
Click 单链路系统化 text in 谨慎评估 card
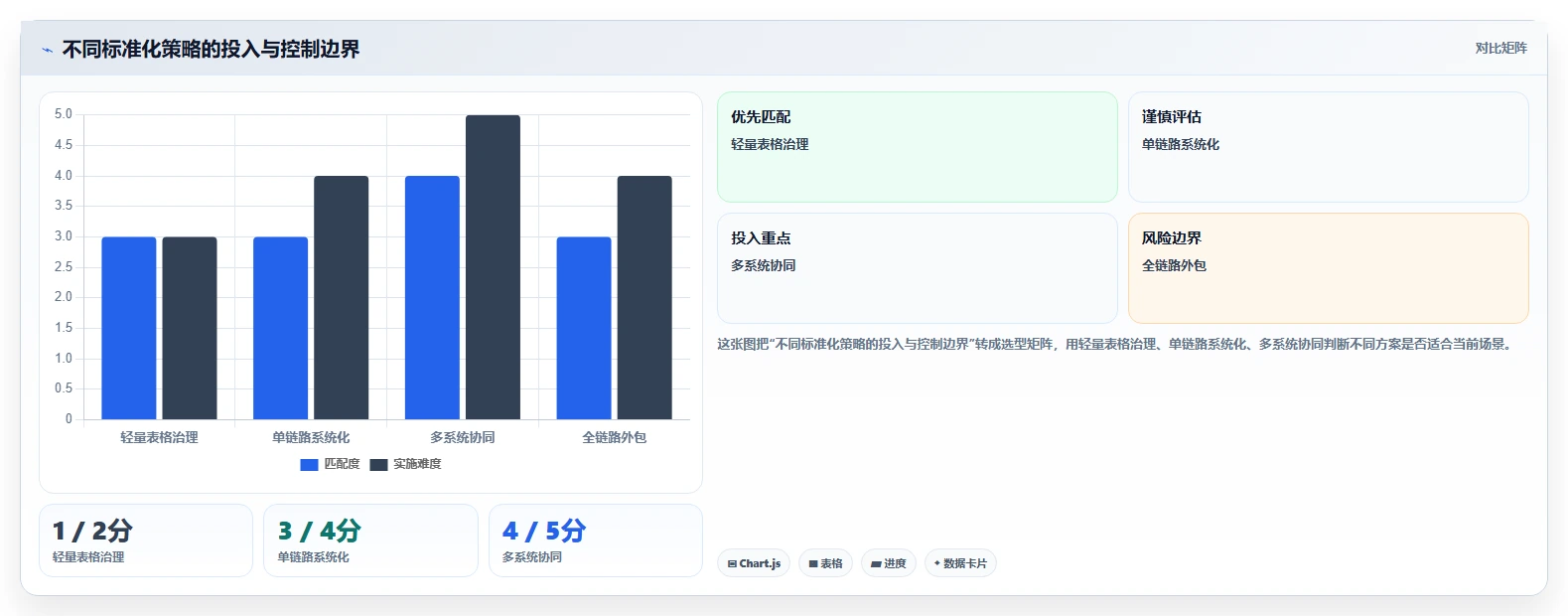pos(1181,144)
